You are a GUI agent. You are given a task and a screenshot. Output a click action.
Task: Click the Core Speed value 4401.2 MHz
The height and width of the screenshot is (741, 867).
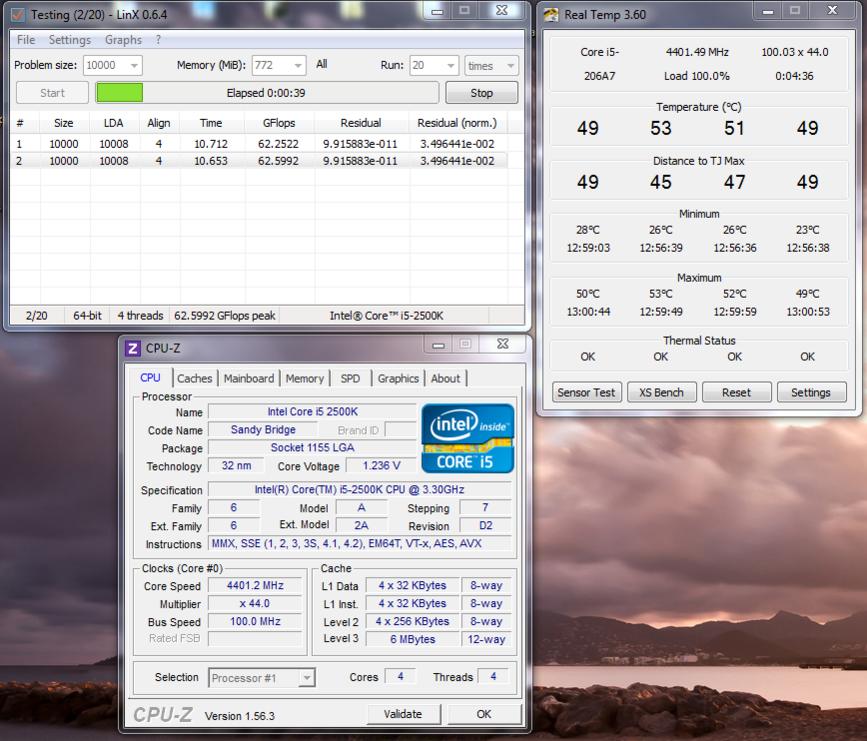(x=255, y=586)
